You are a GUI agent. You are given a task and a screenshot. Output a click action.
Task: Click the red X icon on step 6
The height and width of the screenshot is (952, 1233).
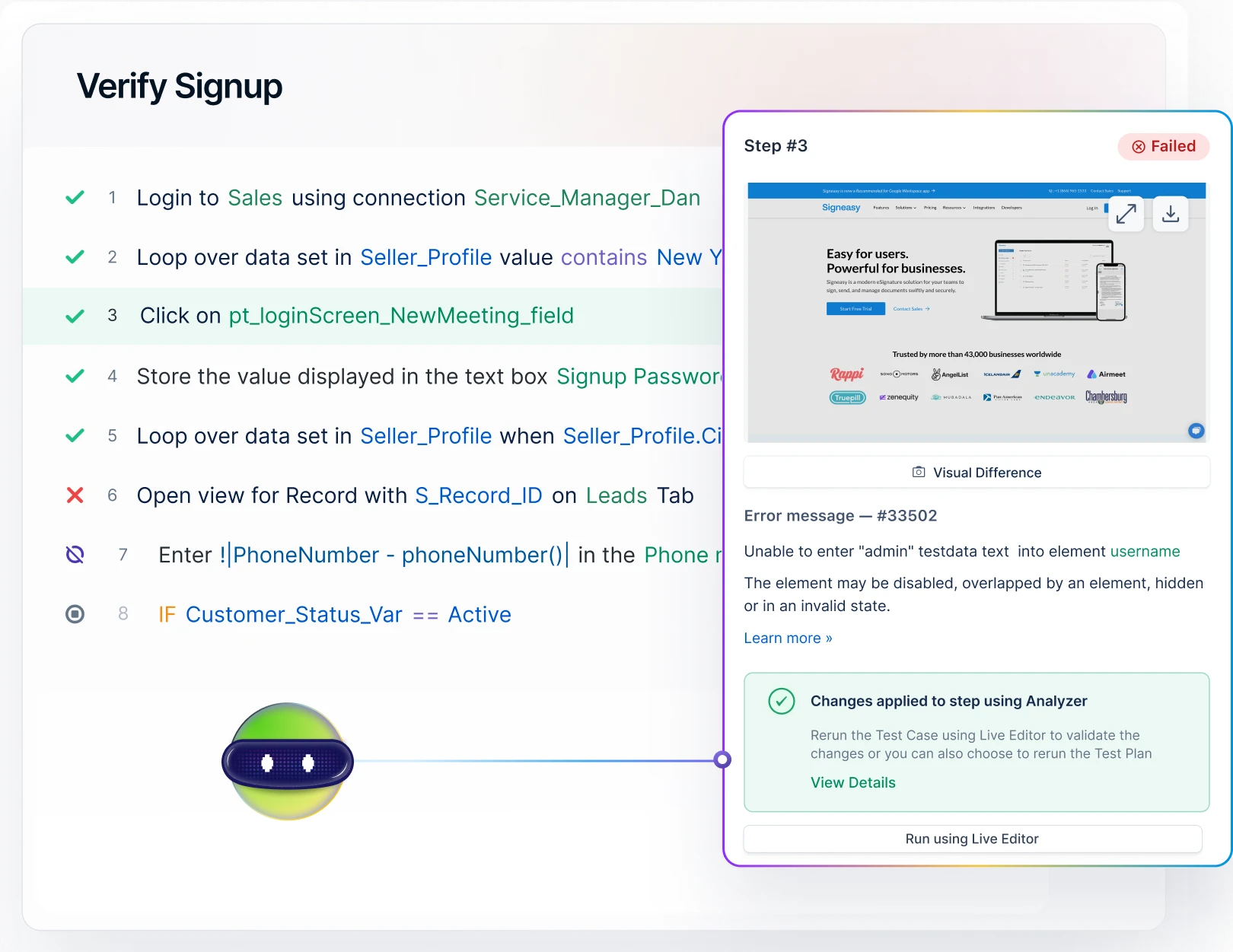pos(75,495)
